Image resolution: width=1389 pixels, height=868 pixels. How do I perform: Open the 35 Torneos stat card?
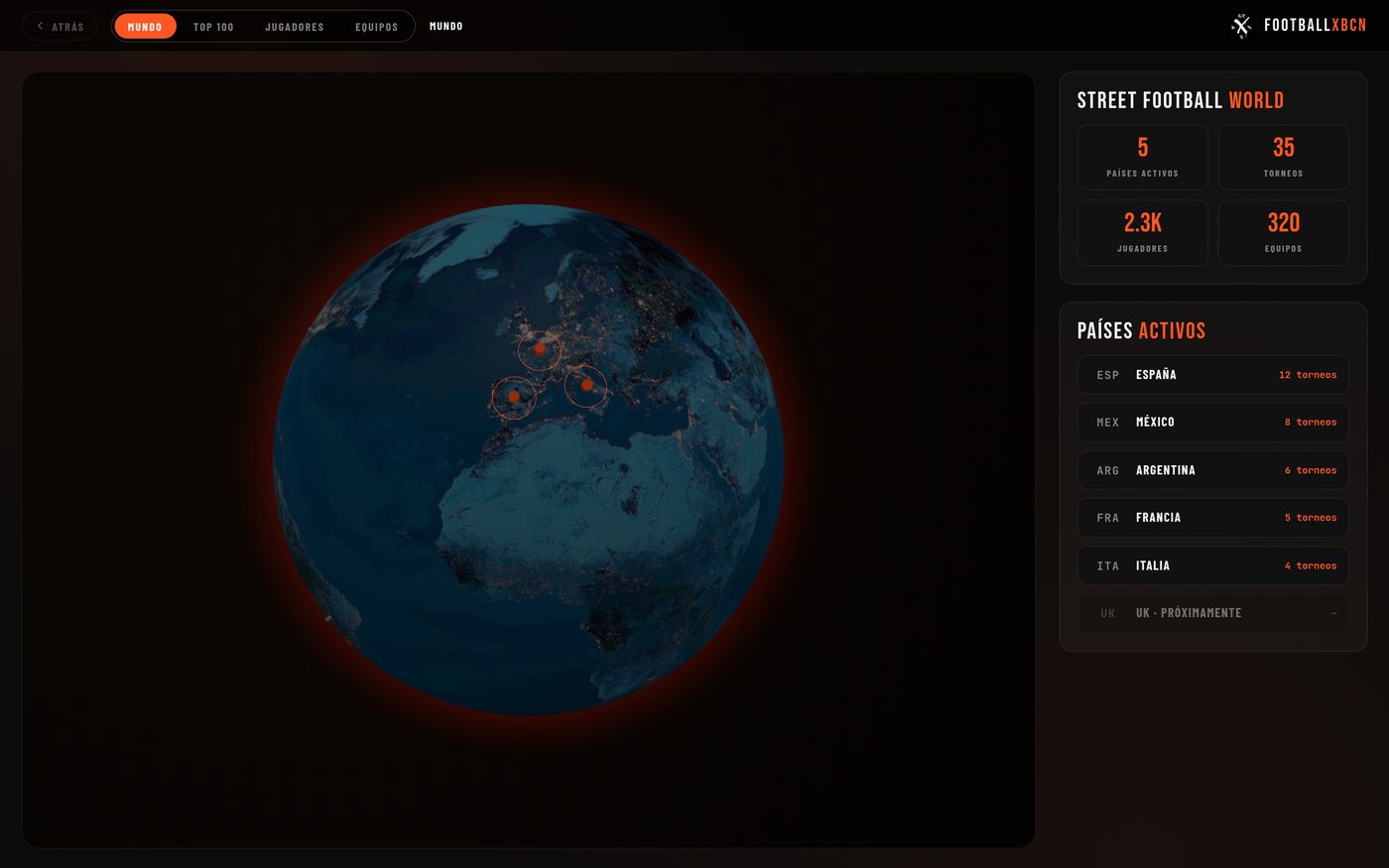pos(1284,157)
